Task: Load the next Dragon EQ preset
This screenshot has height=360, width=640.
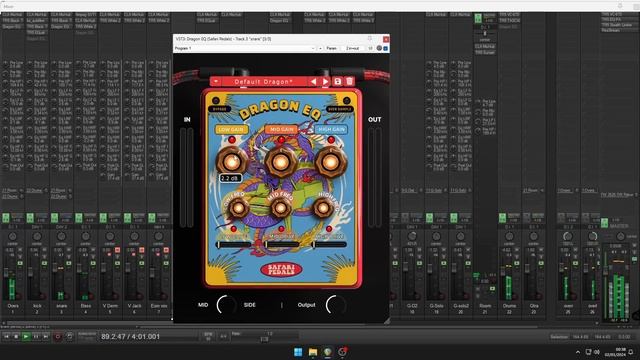Action: tap(325, 82)
